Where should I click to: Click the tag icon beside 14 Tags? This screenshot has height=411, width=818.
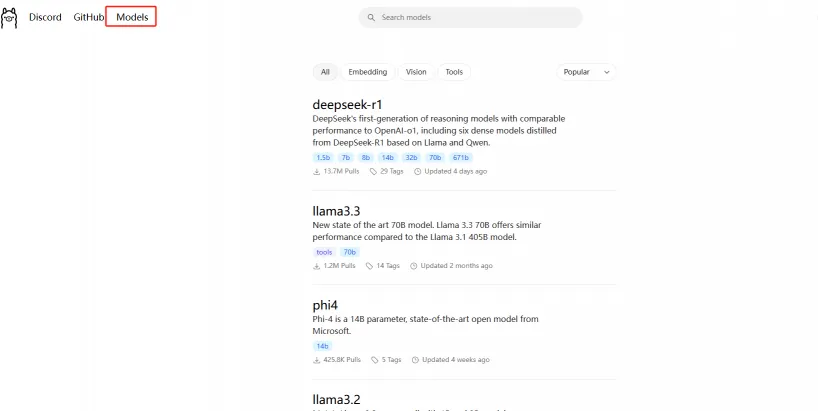point(369,265)
